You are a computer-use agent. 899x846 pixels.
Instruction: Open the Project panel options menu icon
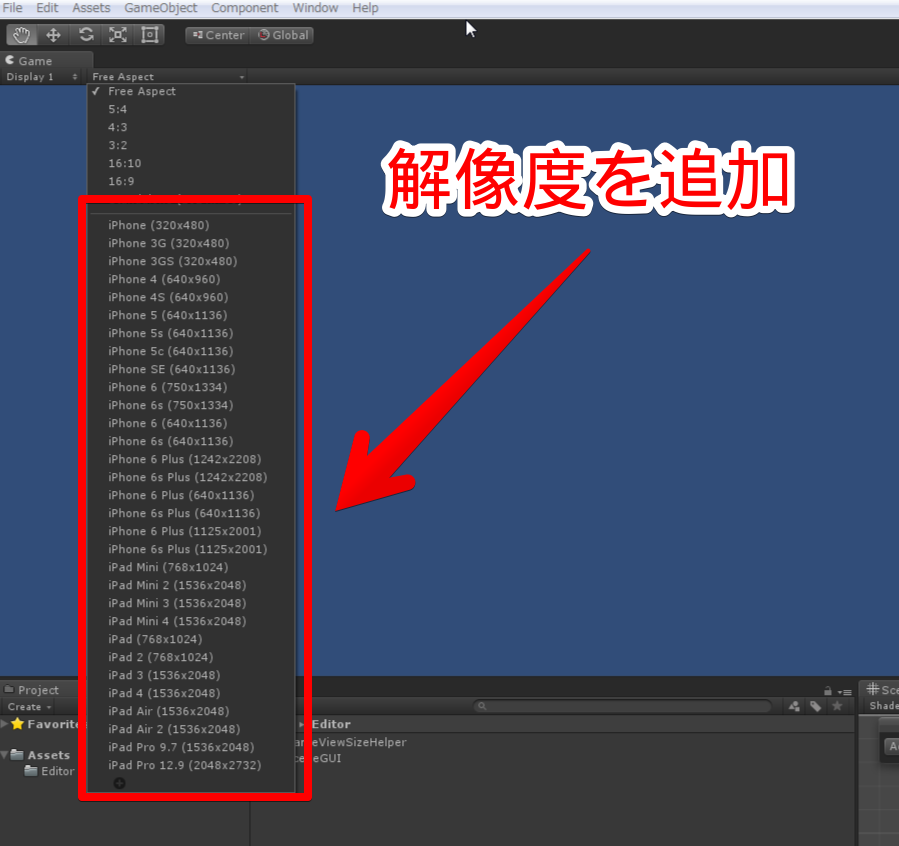(x=845, y=692)
